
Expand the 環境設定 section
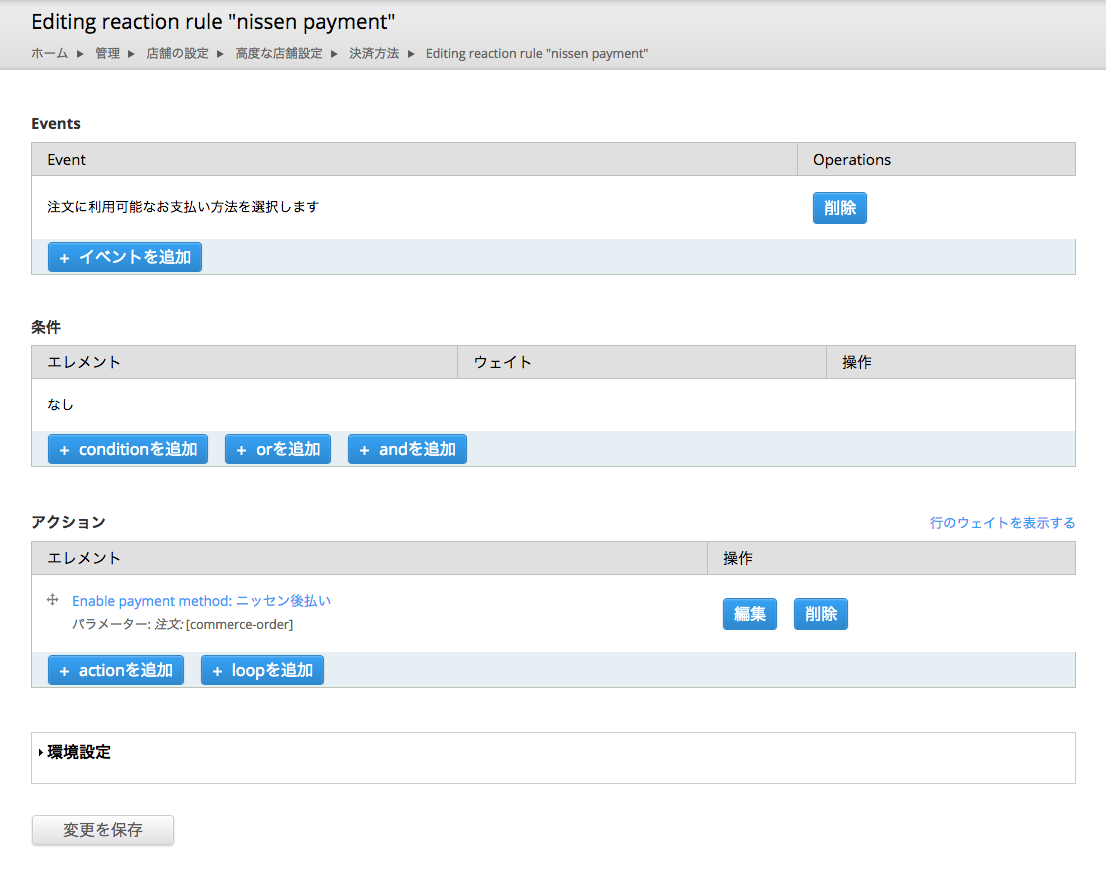(78, 752)
